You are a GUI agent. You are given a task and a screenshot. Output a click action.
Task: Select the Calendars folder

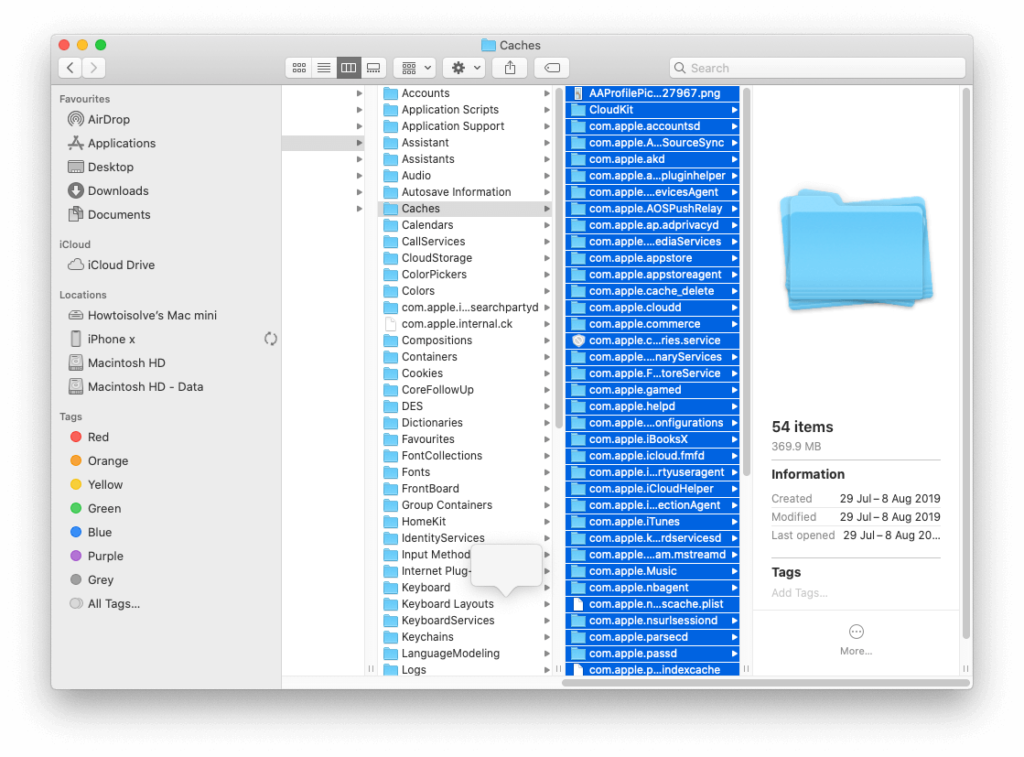(x=465, y=225)
